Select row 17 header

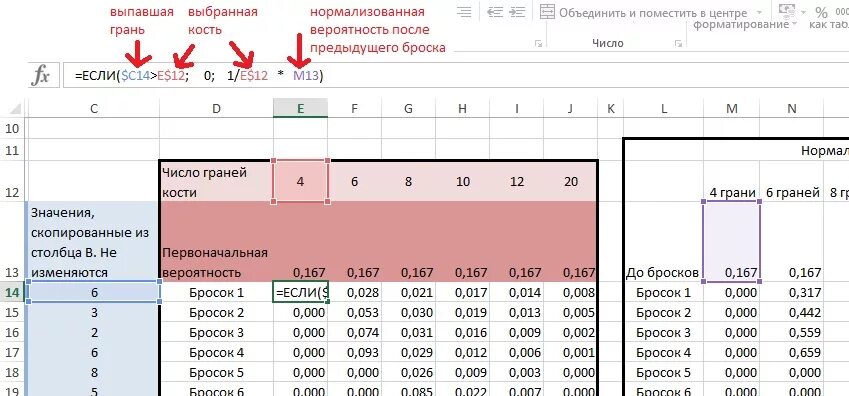[13, 353]
